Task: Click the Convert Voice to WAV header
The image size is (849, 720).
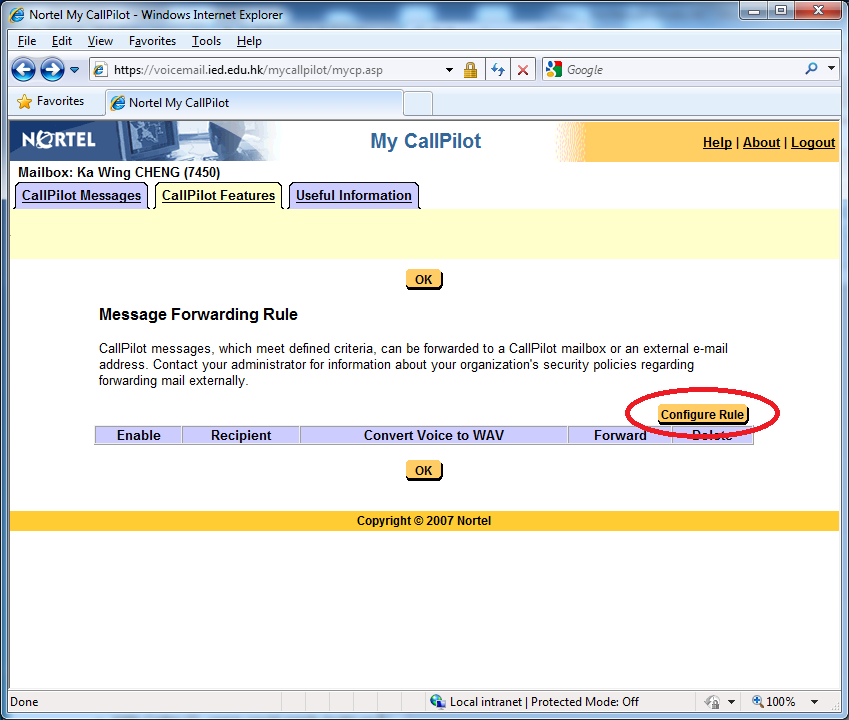Action: 434,435
